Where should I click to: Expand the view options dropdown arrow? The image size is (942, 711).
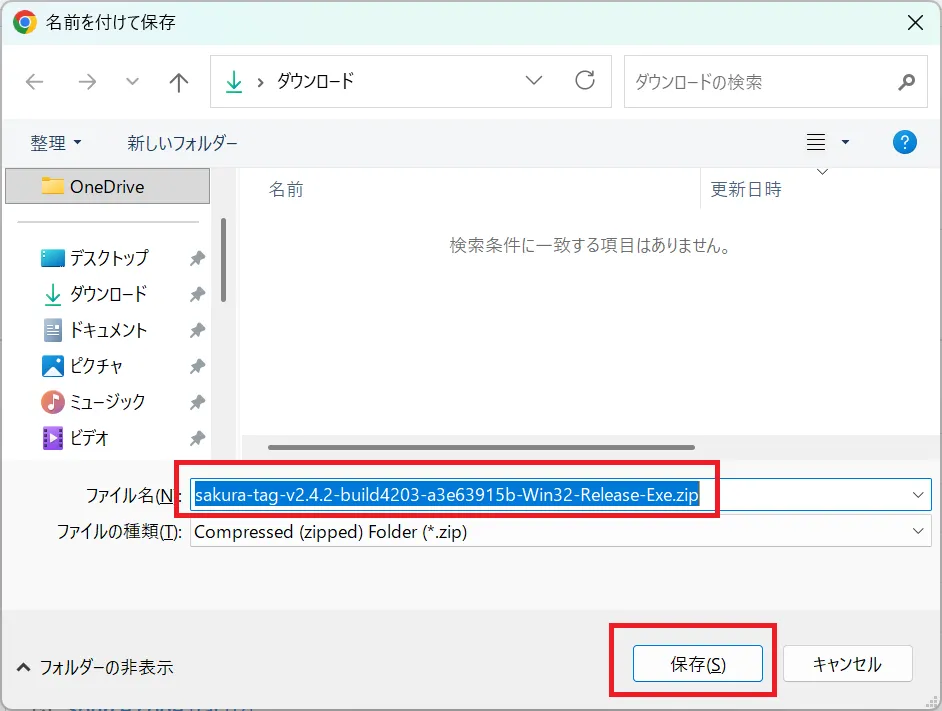[x=845, y=142]
